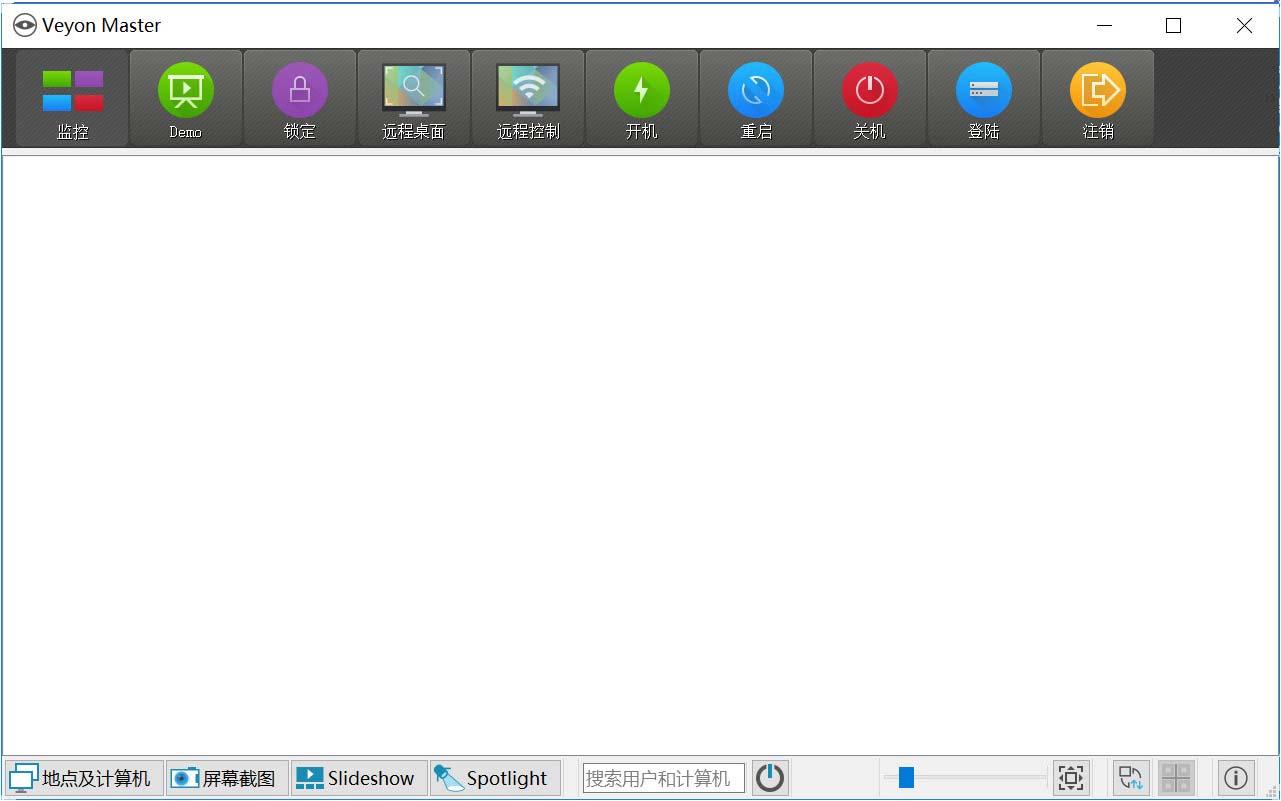Activate 远程控制 remote control icon
This screenshot has height=801, width=1281.
click(527, 97)
